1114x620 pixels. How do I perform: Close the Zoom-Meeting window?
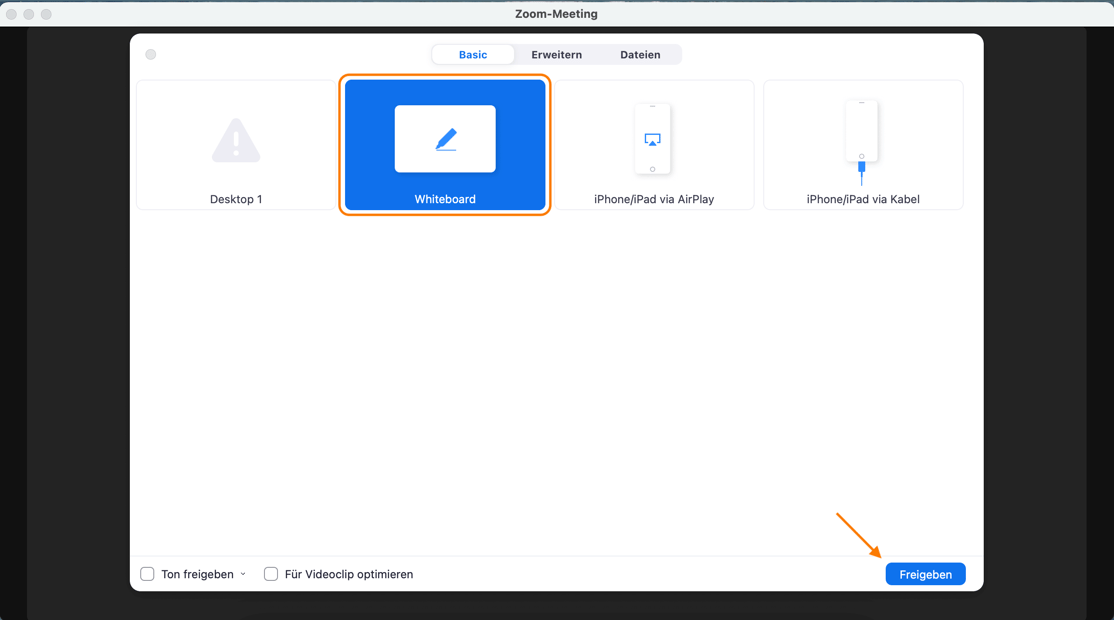coord(12,14)
